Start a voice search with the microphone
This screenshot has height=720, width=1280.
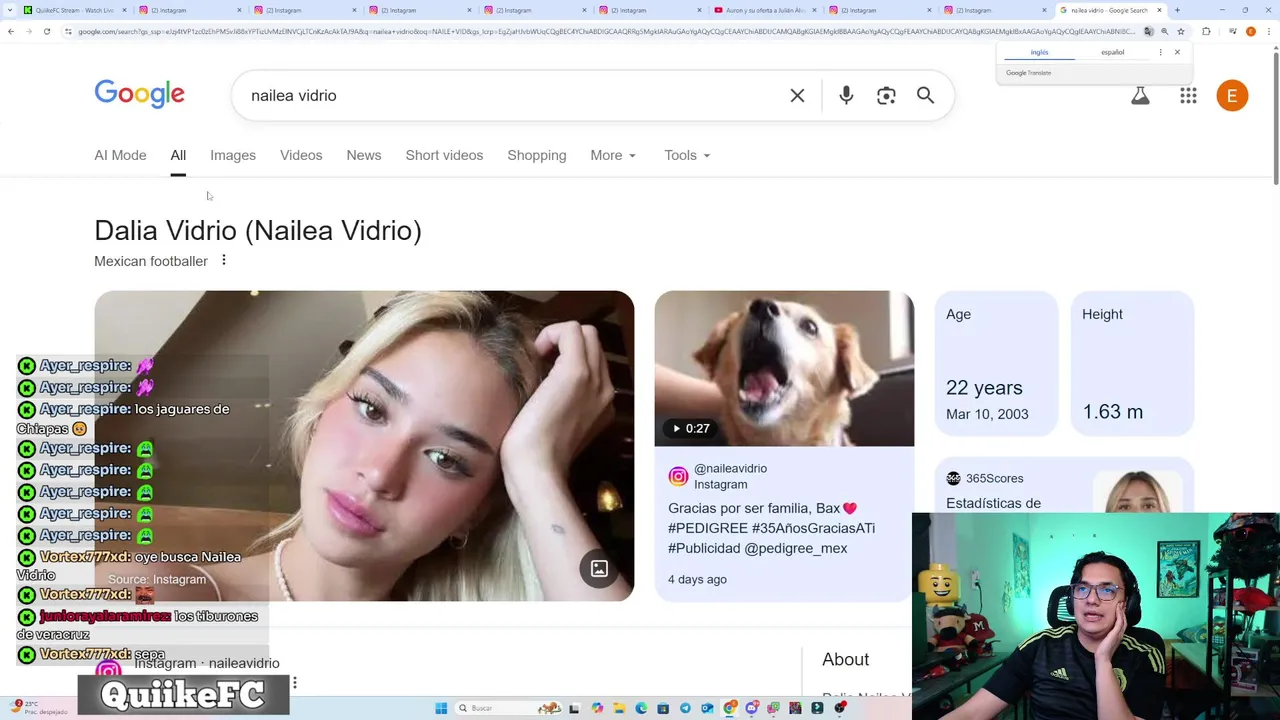846,95
